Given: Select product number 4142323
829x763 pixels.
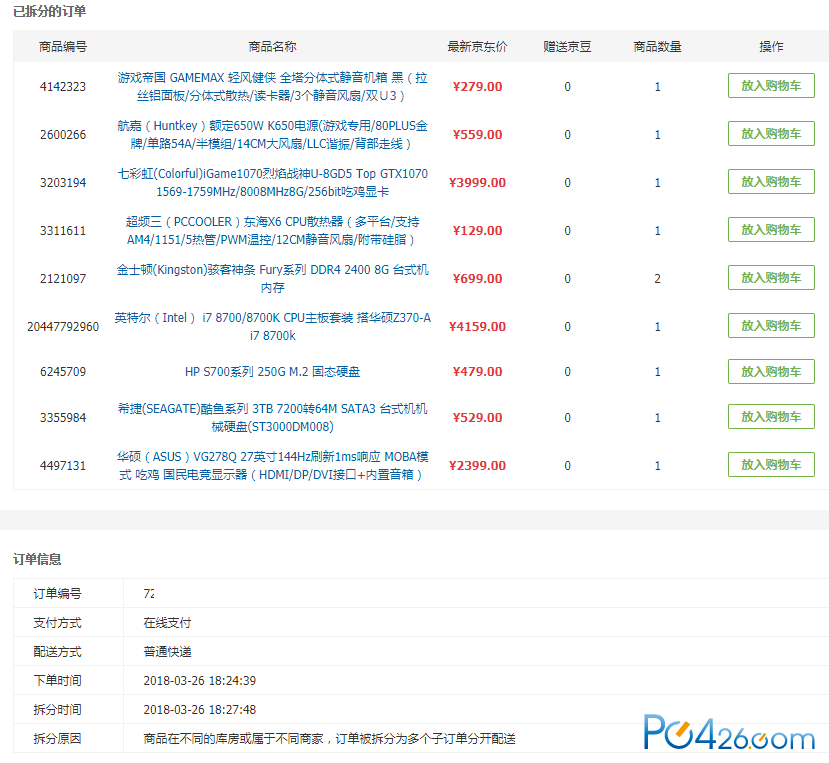Looking at the screenshot, I should tap(63, 87).
